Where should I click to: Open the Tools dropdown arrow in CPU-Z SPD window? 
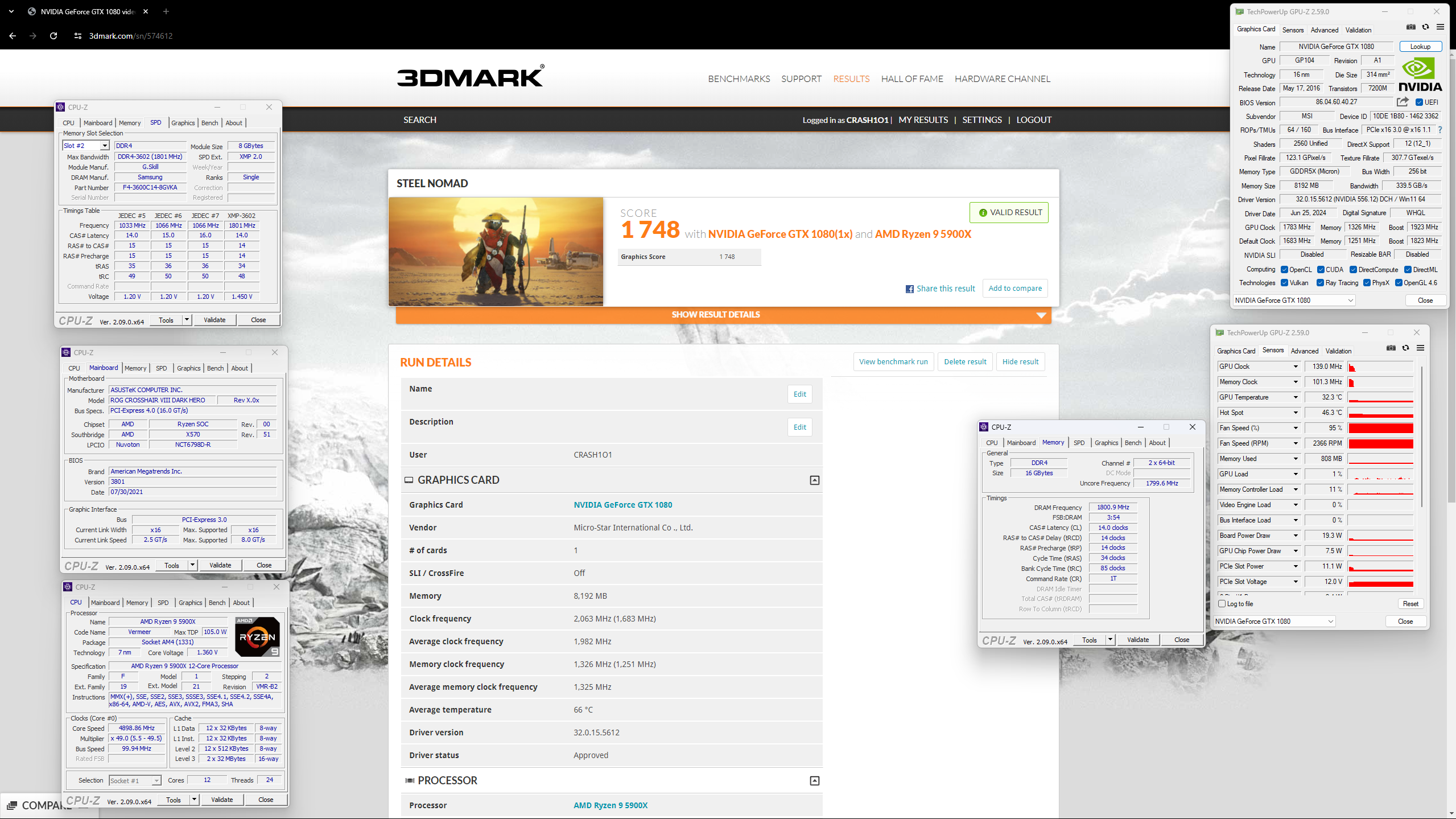pyautogui.click(x=187, y=320)
